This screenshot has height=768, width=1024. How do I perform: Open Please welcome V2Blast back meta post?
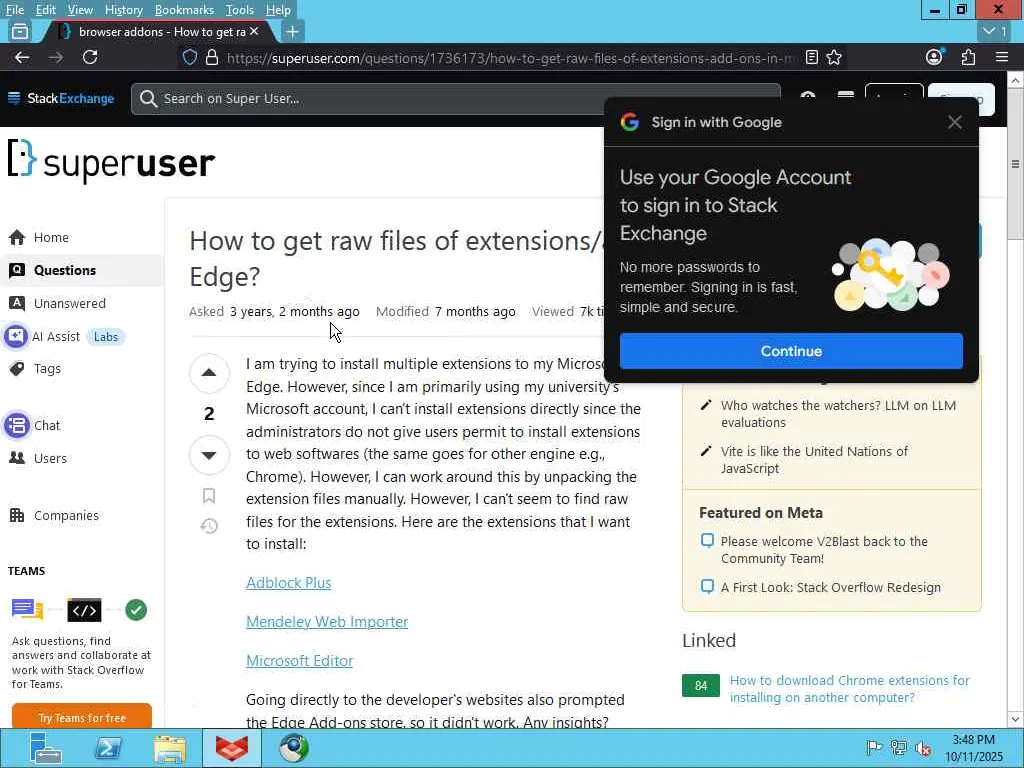point(824,550)
